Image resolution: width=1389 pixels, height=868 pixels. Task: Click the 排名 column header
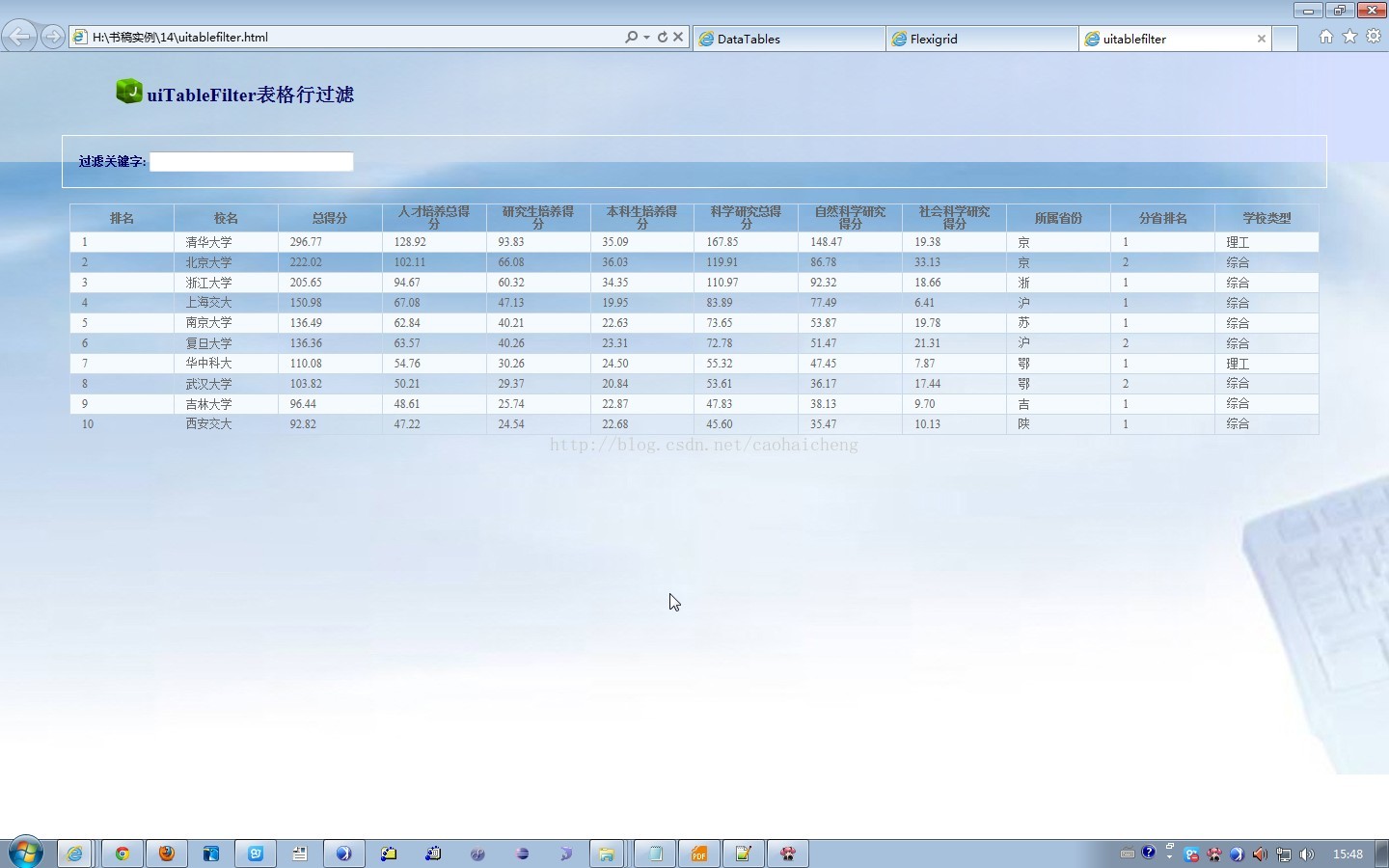click(x=122, y=218)
